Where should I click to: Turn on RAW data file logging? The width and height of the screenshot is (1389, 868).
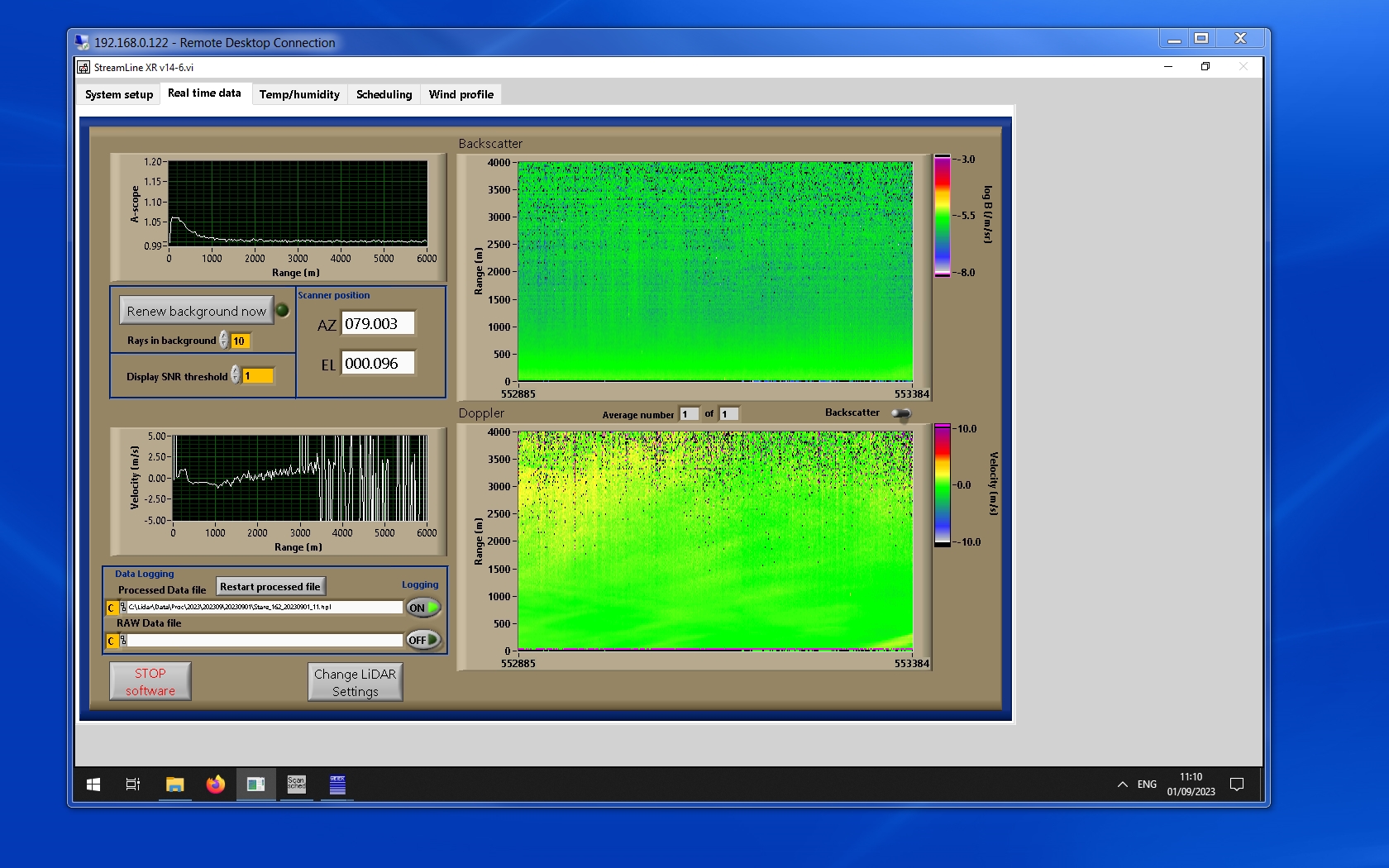pos(422,640)
